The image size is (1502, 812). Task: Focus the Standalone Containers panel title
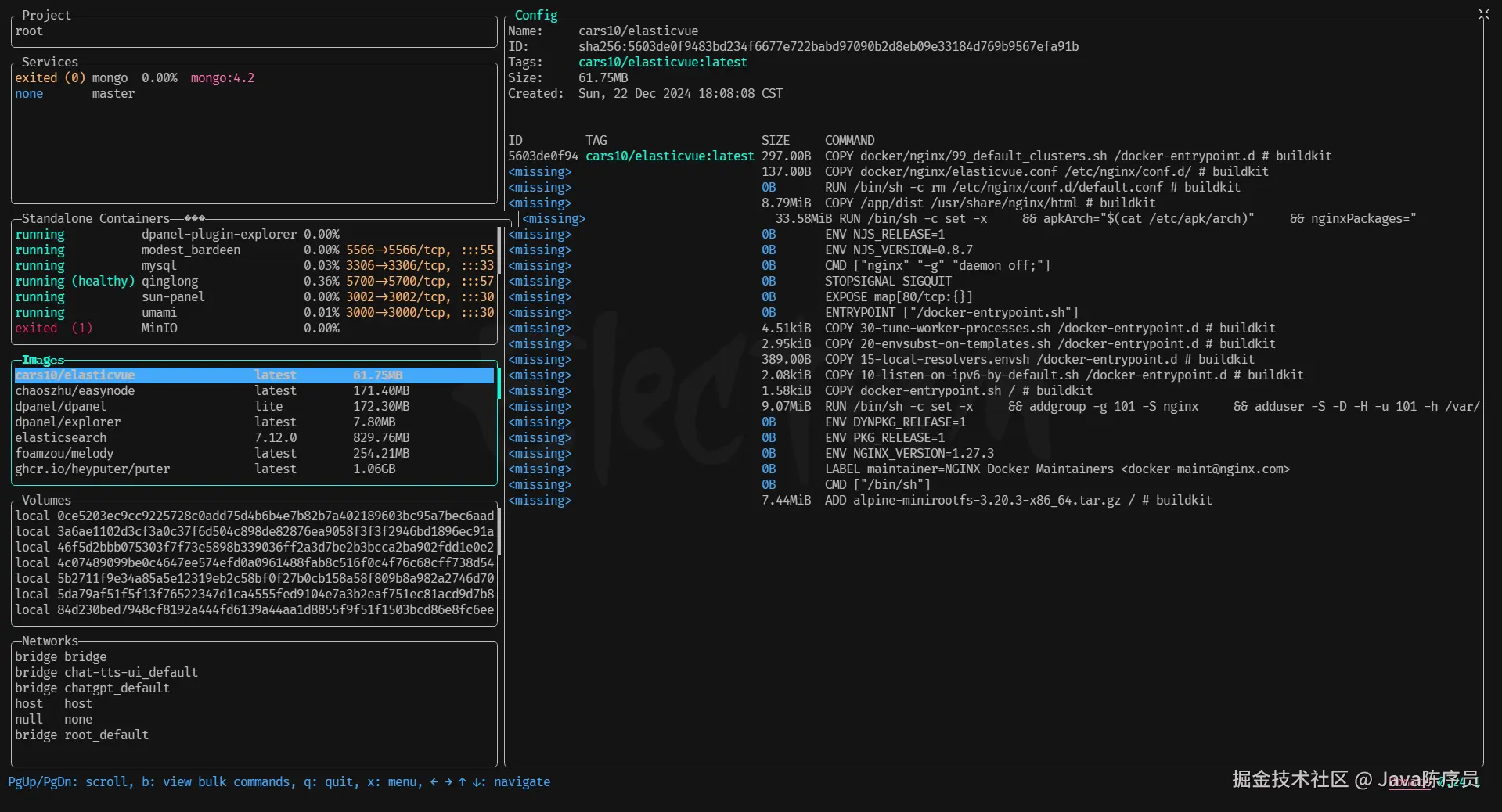[x=95, y=218]
